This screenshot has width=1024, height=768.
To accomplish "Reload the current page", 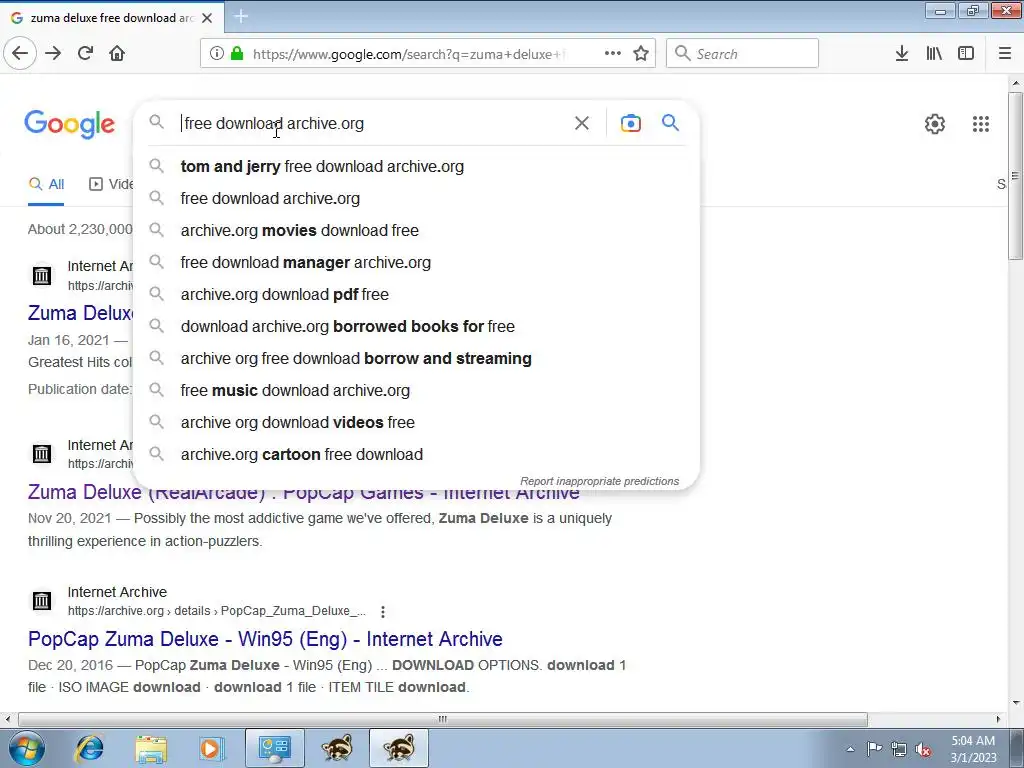I will pos(85,54).
